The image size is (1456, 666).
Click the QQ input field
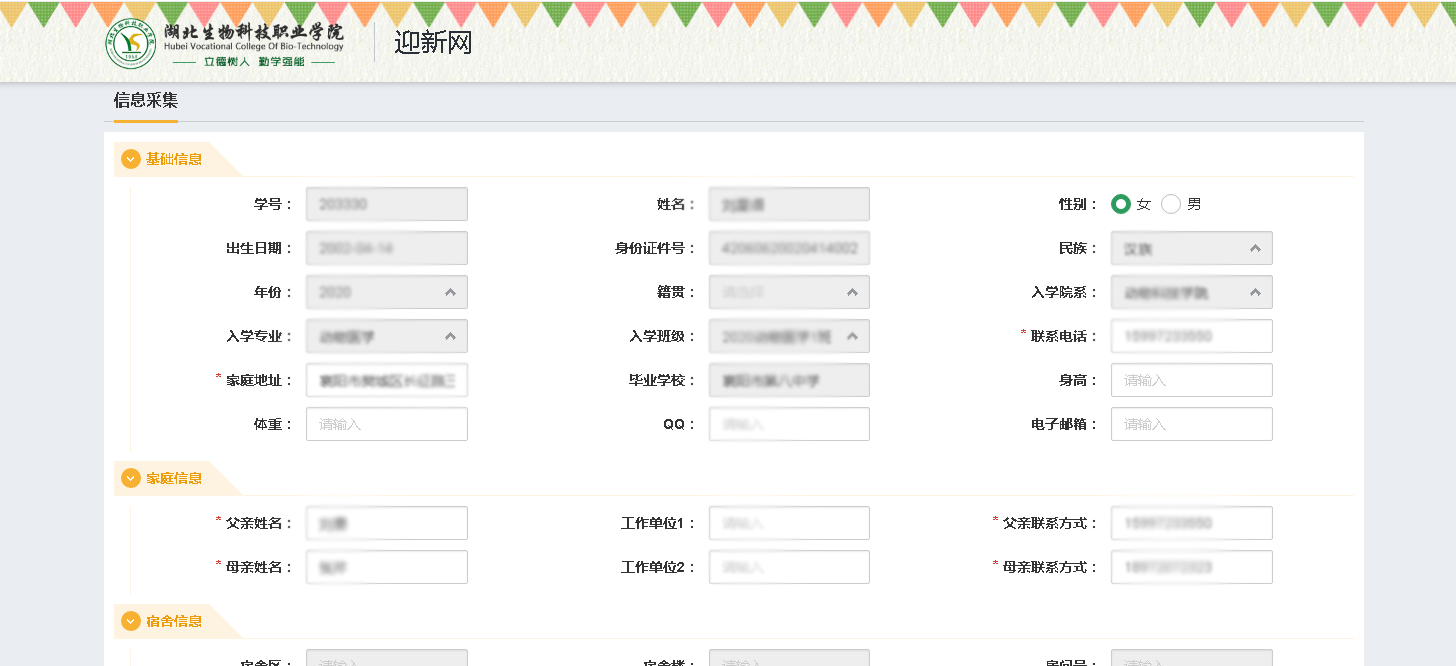pyautogui.click(x=788, y=424)
